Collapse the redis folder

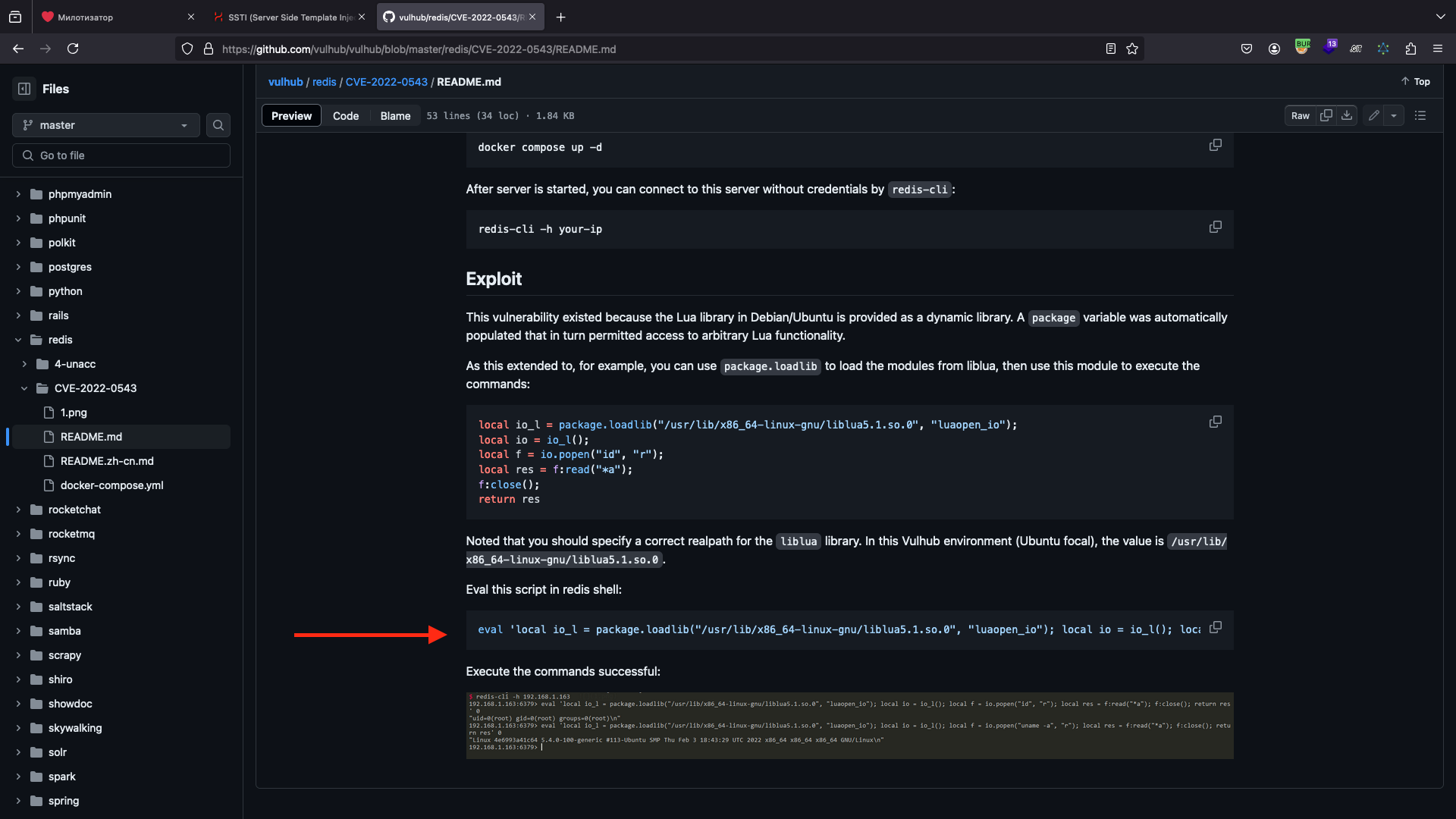(18, 340)
